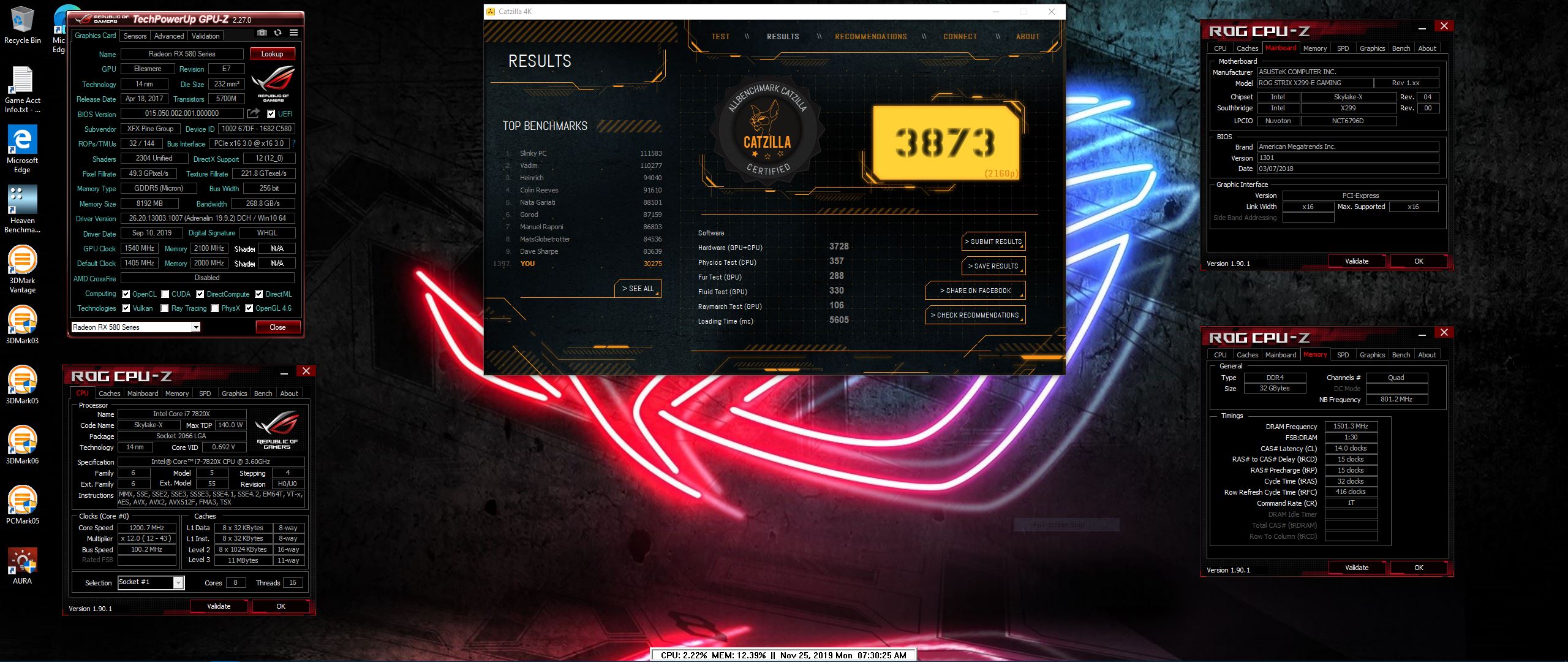1568x662 pixels.
Task: Click SEE ALL in top benchmarks
Action: coord(638,289)
